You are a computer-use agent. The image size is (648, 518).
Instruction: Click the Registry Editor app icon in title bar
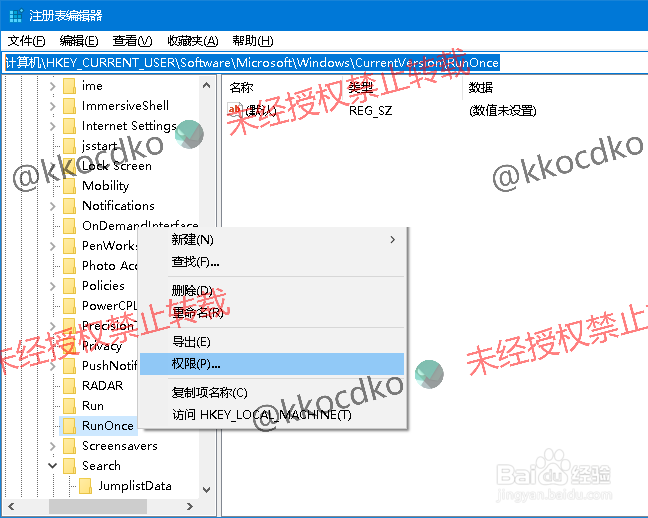(16, 16)
